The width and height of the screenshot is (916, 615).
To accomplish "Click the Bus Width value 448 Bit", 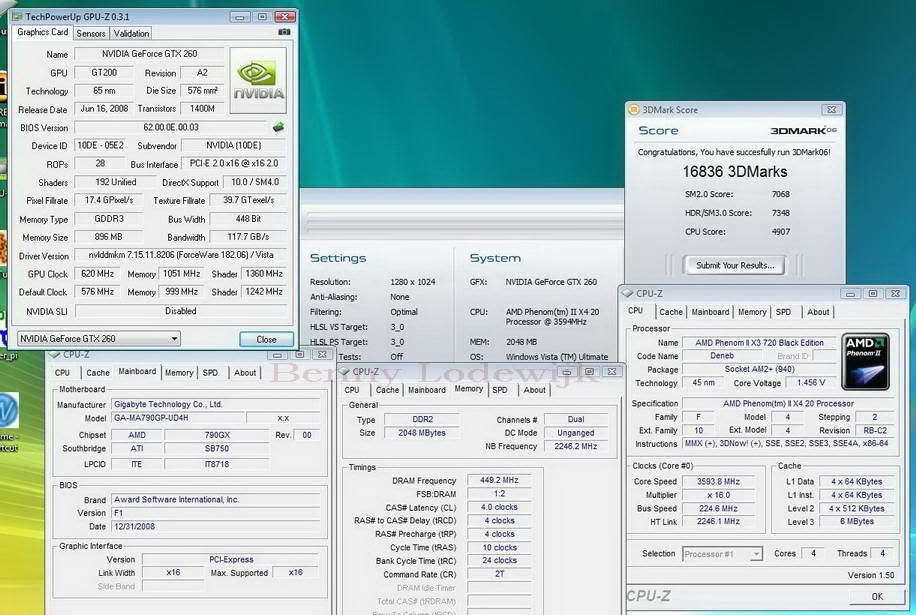I will tap(248, 219).
